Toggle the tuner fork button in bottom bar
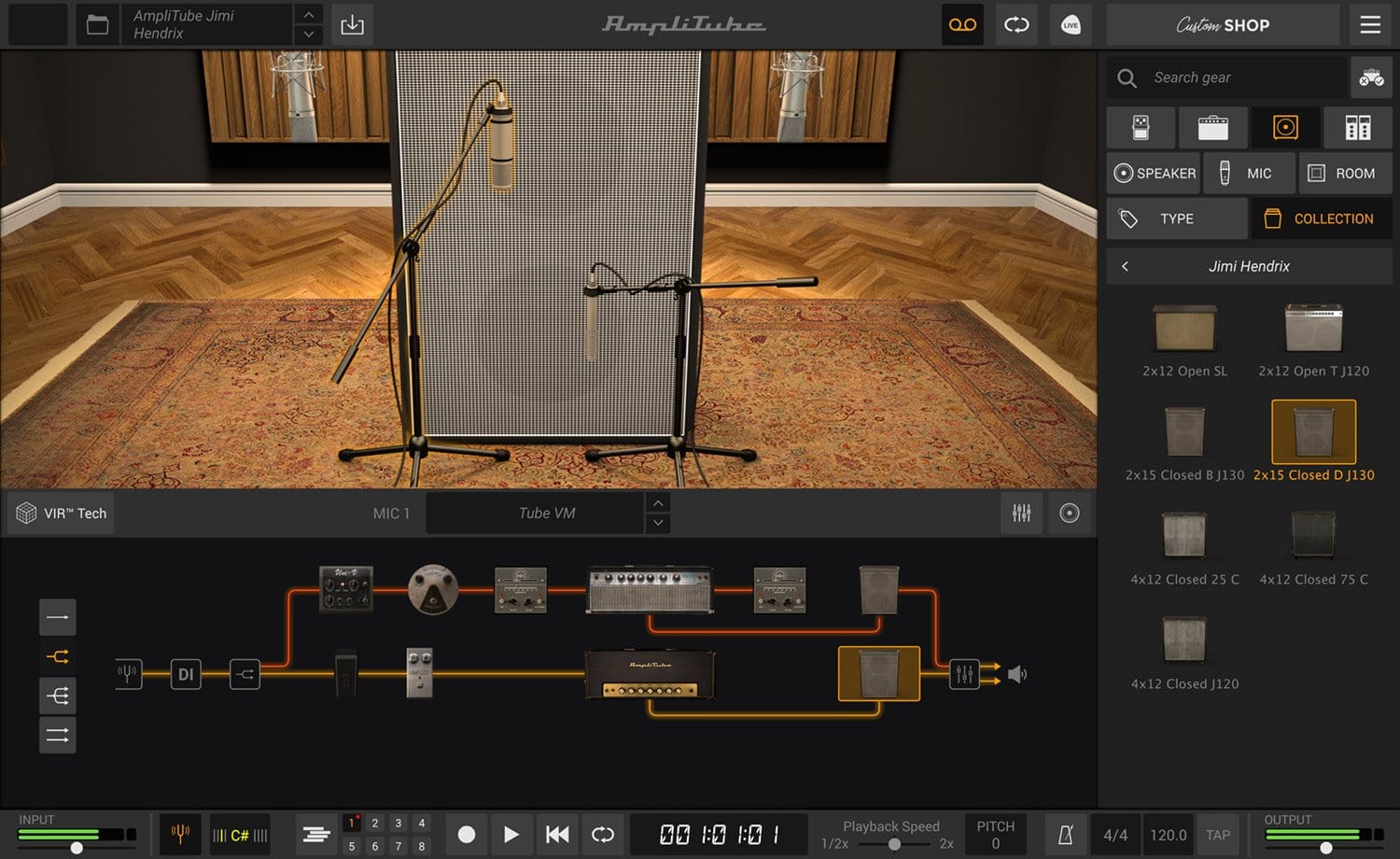Screen dimensions: 1400x859 click(x=180, y=834)
